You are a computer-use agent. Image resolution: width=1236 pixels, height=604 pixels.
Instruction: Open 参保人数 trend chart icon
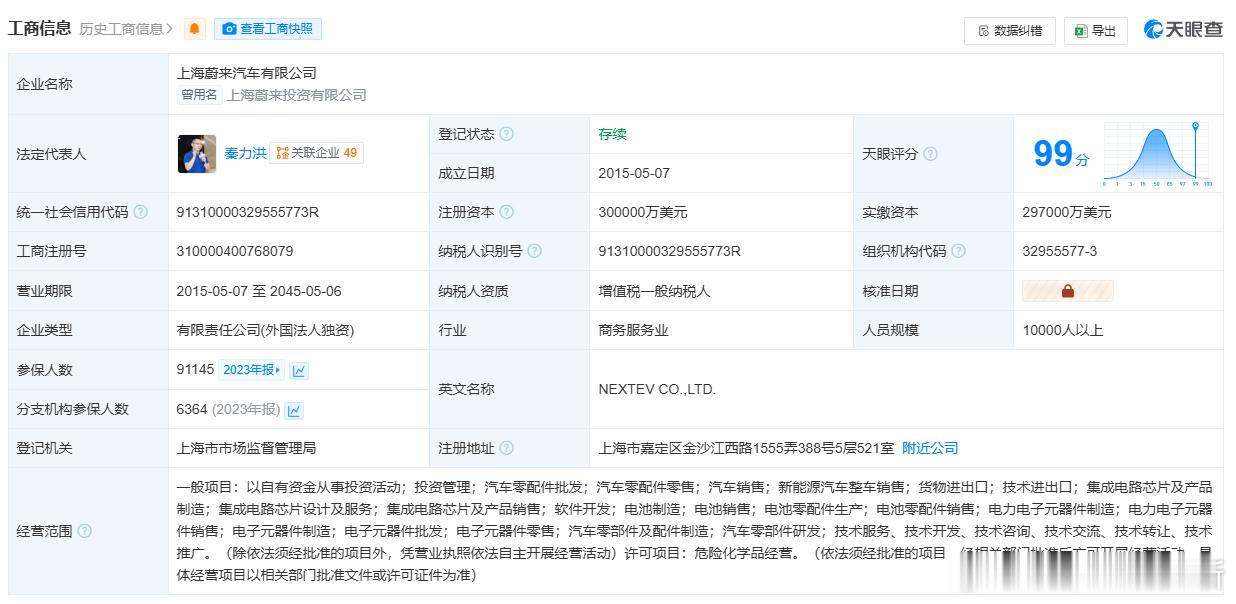pos(299,370)
